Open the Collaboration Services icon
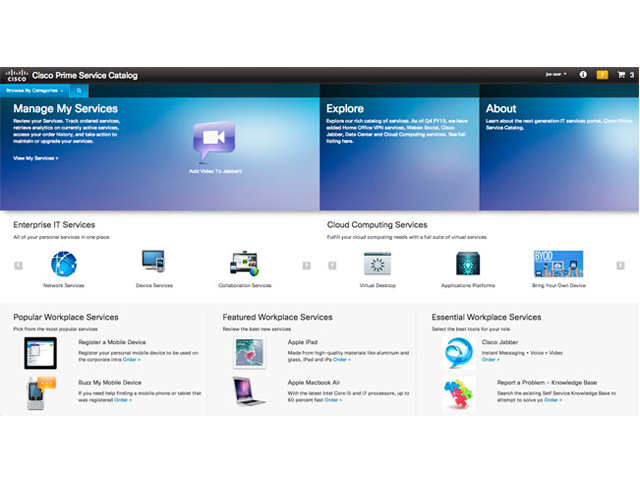 tap(244, 263)
